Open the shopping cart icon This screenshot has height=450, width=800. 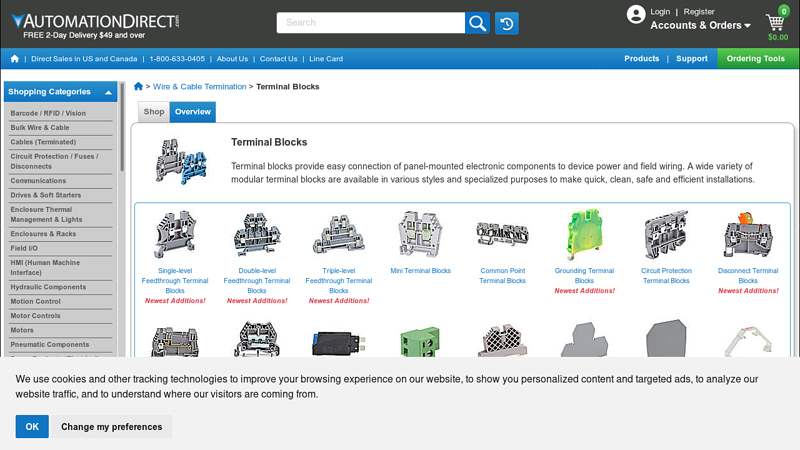tap(776, 23)
